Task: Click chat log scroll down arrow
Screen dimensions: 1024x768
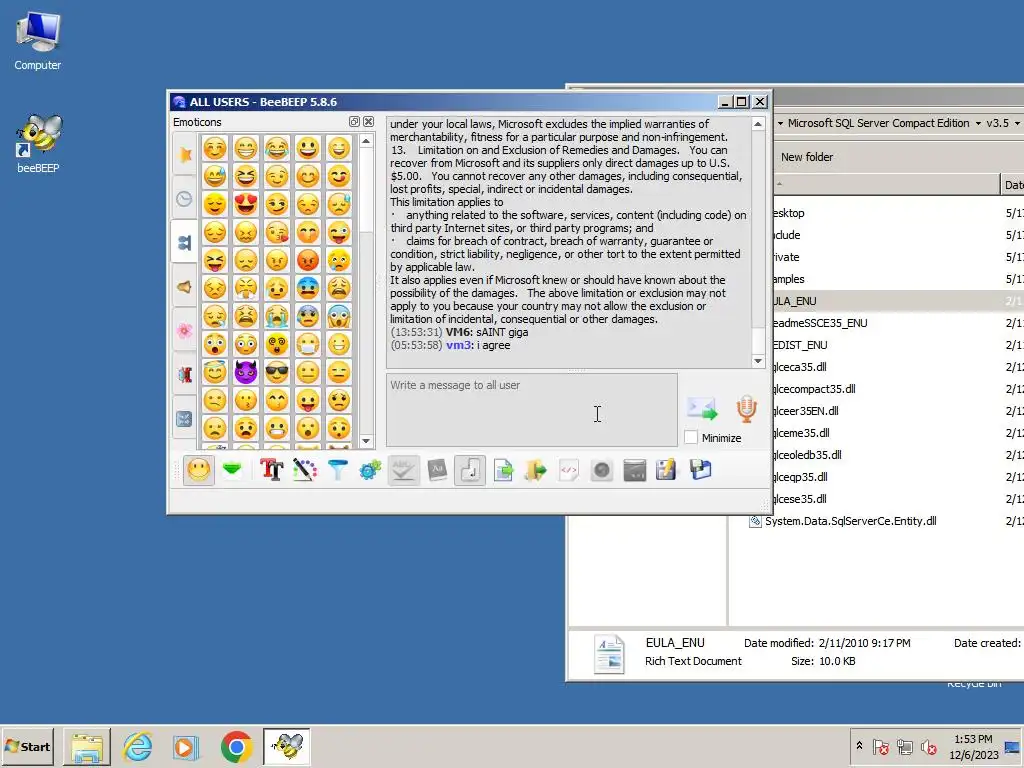Action: click(758, 361)
